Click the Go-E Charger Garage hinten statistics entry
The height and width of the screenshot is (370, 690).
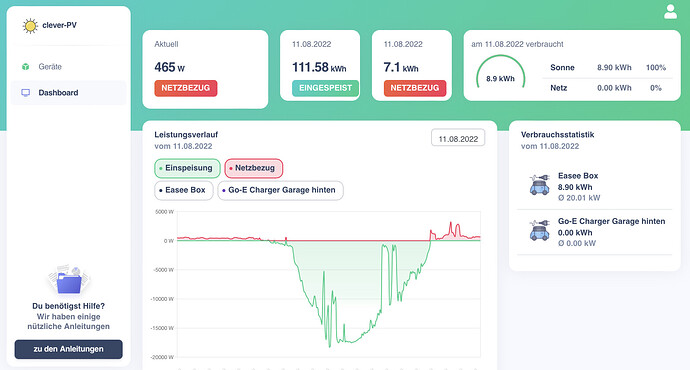(x=595, y=232)
